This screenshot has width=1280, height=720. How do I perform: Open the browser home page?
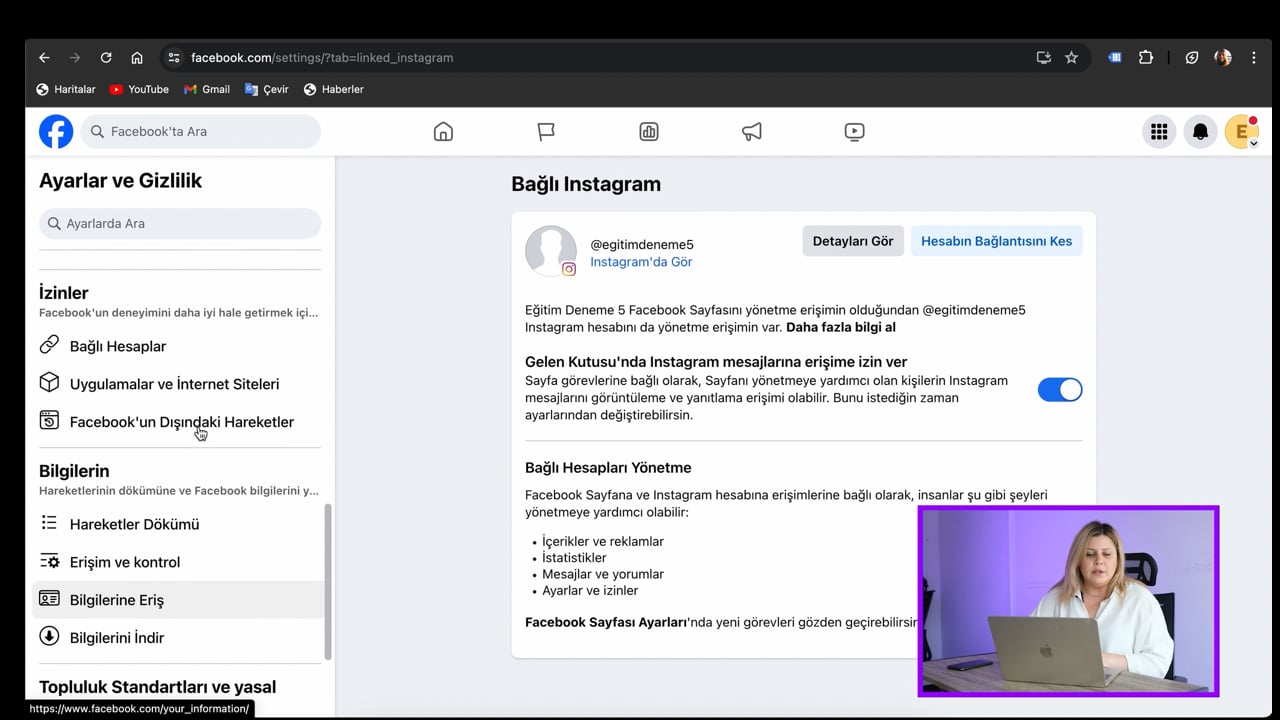click(137, 58)
